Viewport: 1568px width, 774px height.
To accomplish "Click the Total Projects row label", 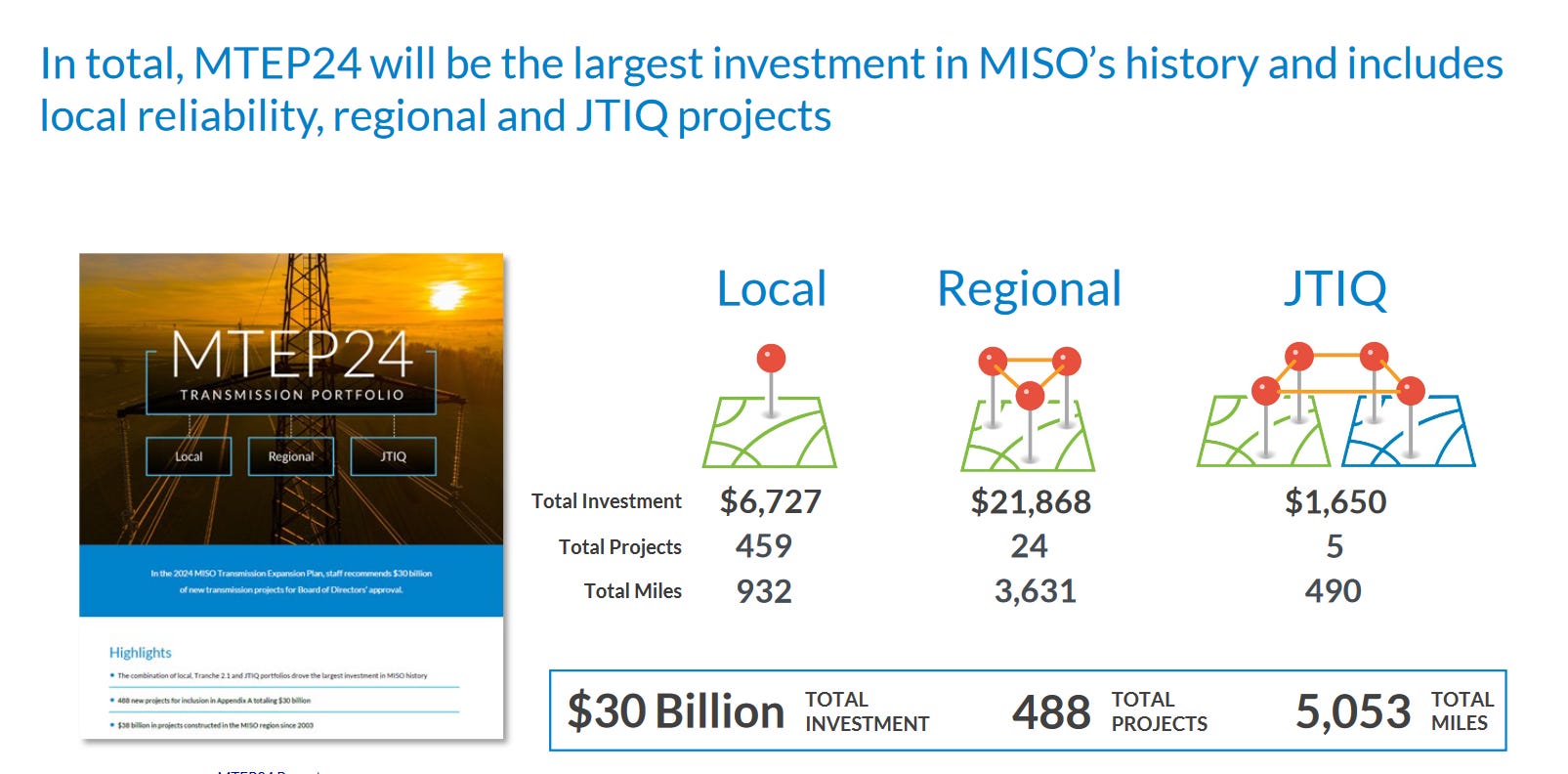I will (619, 547).
